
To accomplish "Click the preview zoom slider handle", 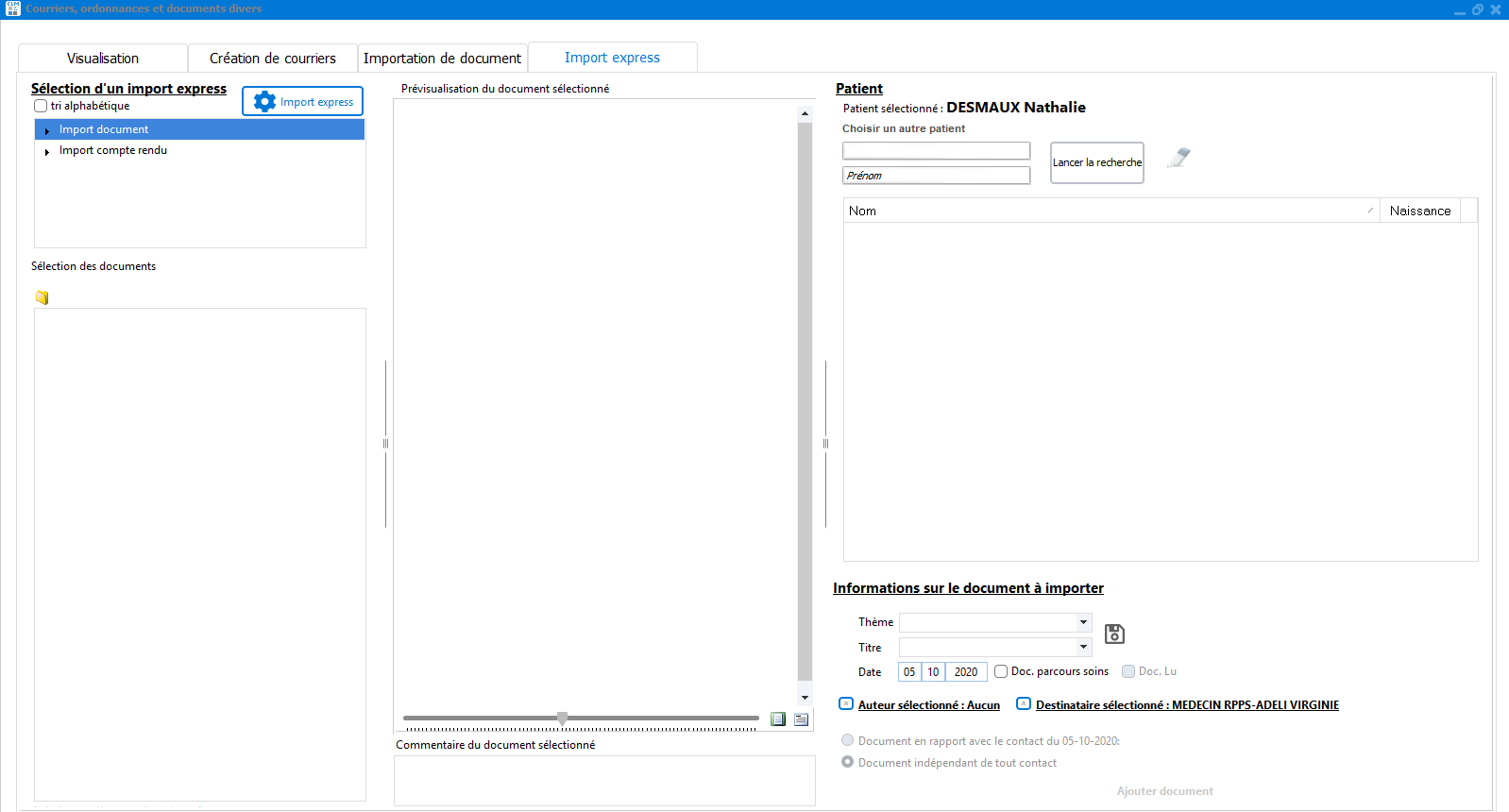I will click(x=563, y=719).
